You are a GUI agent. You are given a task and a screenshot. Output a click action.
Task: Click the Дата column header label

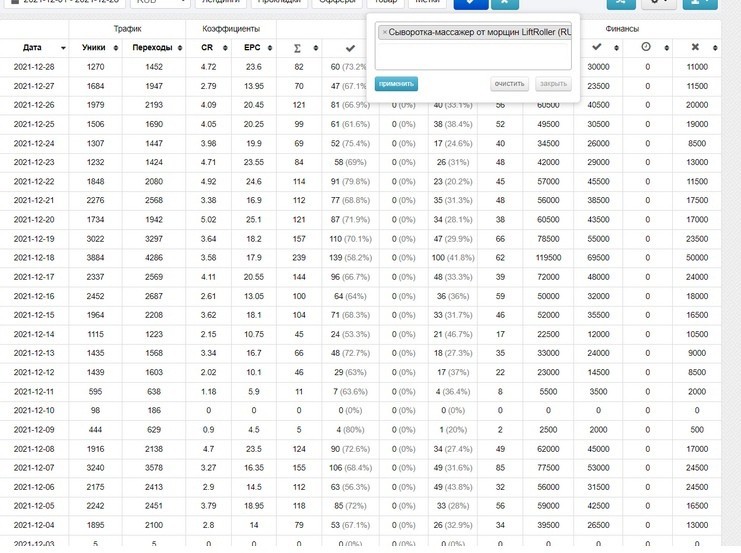point(32,48)
